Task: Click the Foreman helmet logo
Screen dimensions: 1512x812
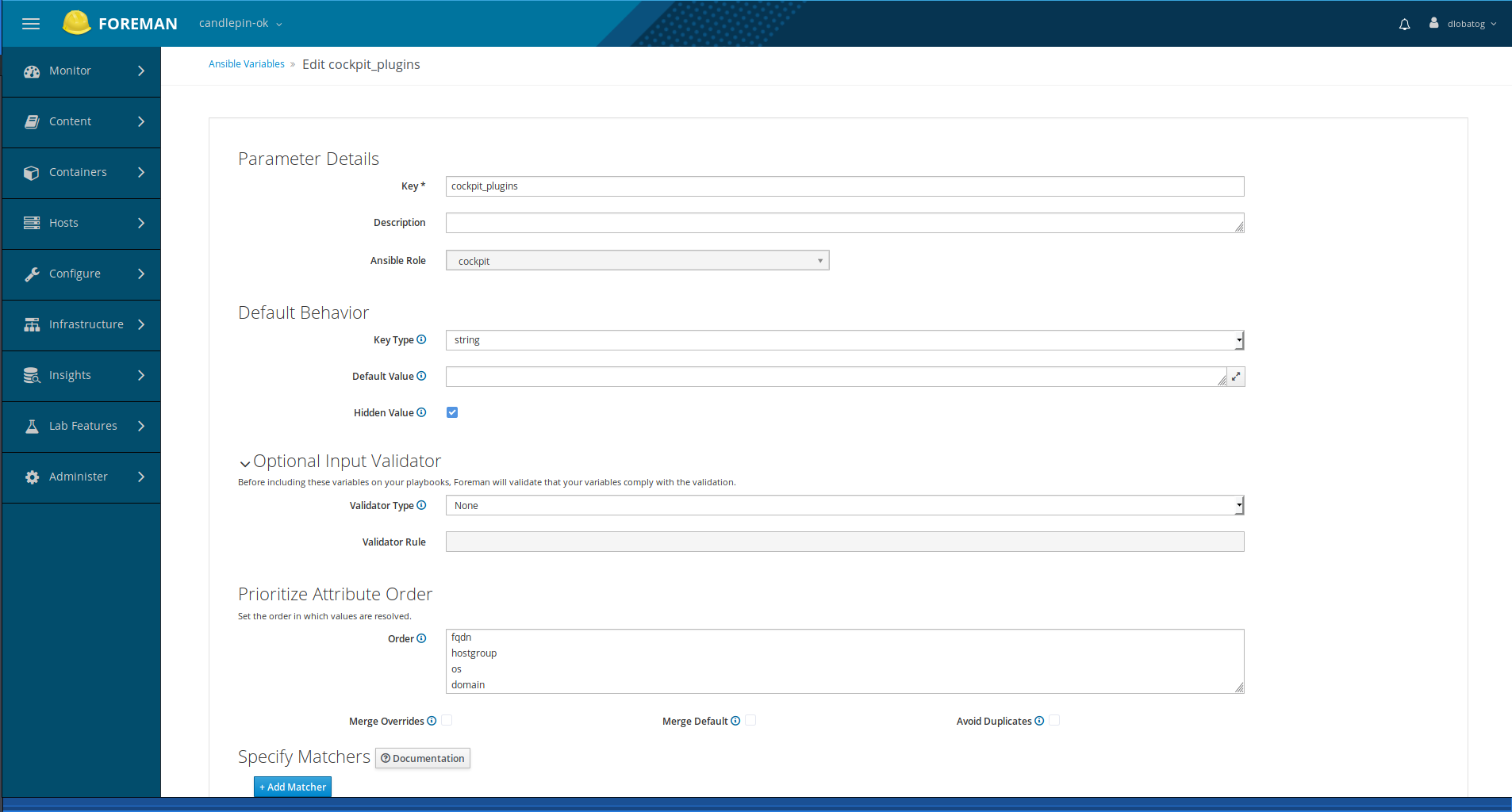Action: tap(77, 23)
